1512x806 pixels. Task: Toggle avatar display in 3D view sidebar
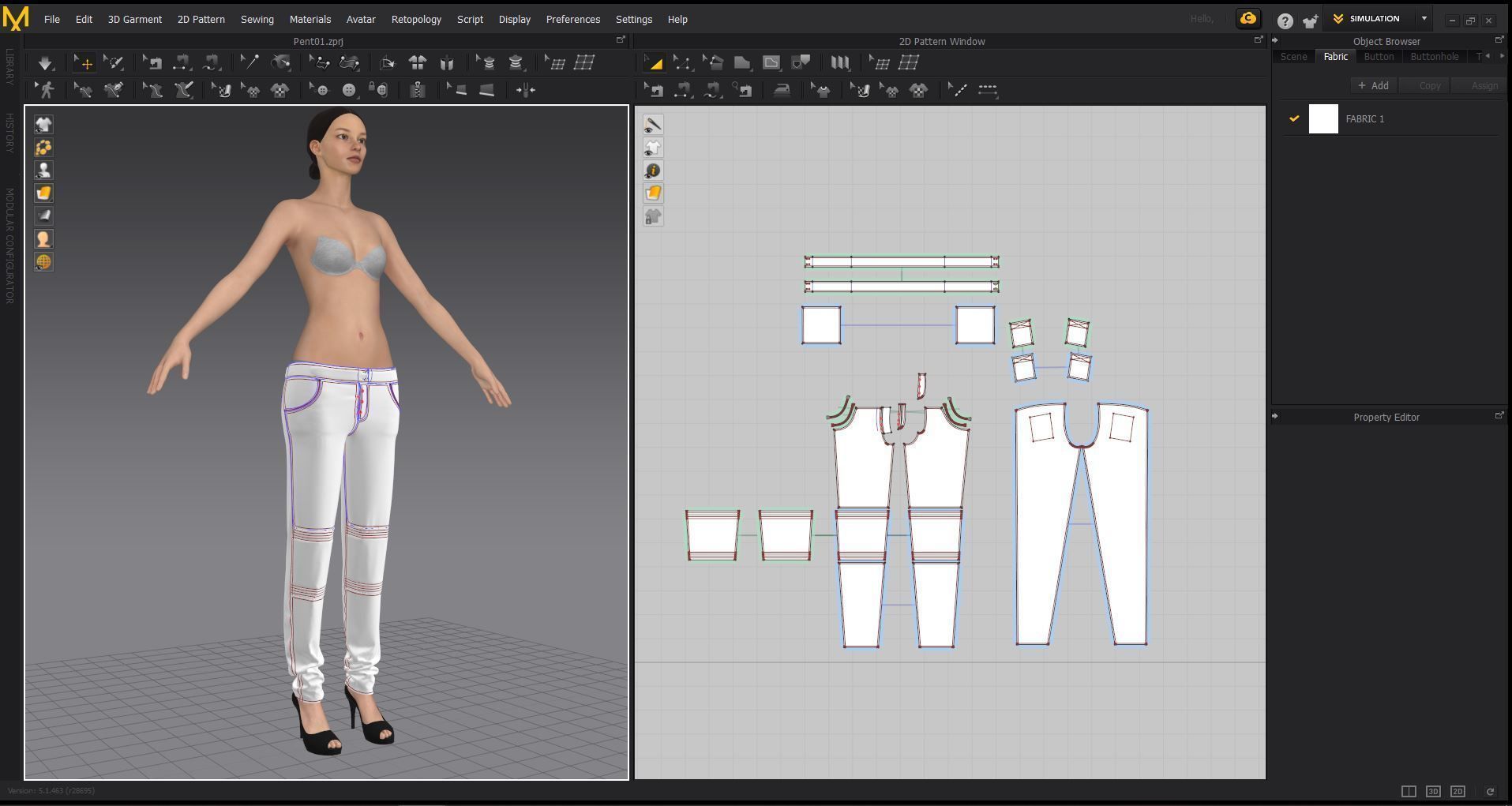[43, 171]
